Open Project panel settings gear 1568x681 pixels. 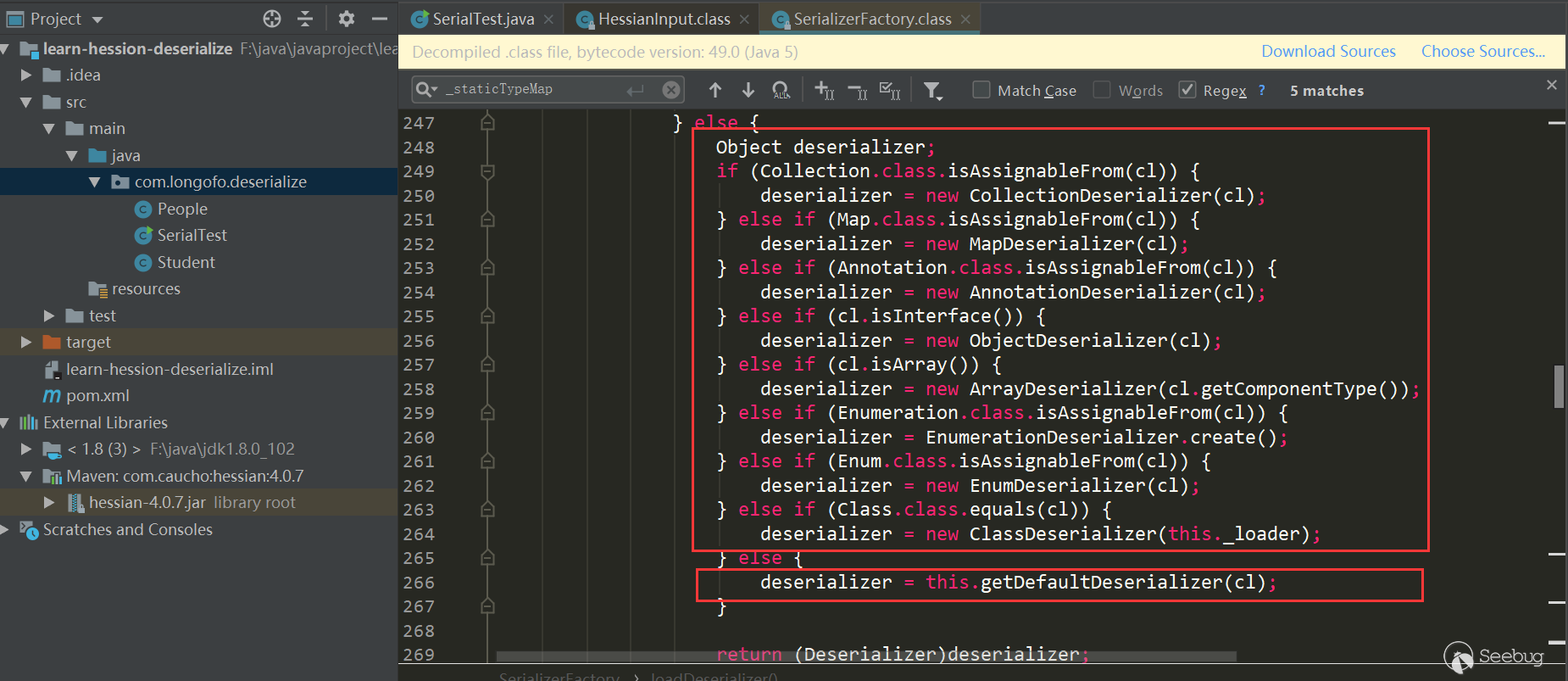tap(346, 19)
